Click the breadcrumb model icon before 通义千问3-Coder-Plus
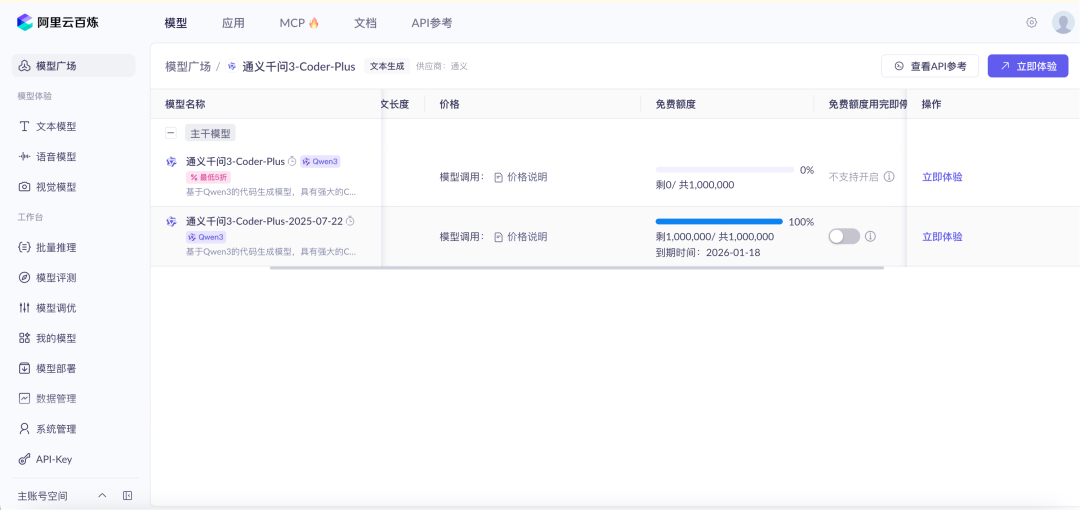The image size is (1080, 510). [231, 66]
